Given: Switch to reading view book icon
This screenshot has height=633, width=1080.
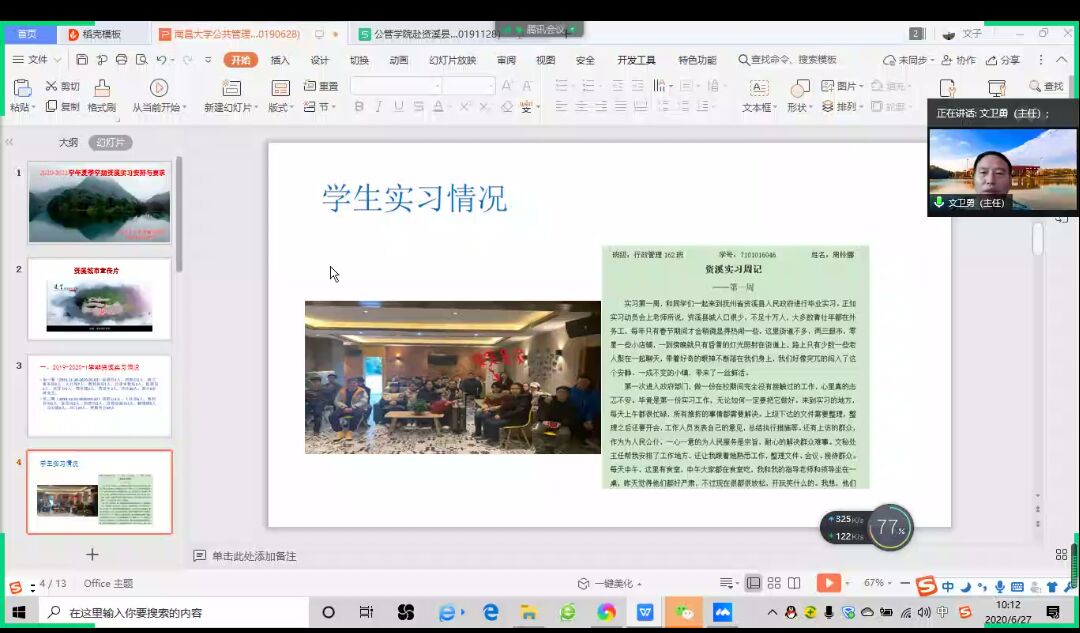Looking at the screenshot, I should pyautogui.click(x=794, y=583).
